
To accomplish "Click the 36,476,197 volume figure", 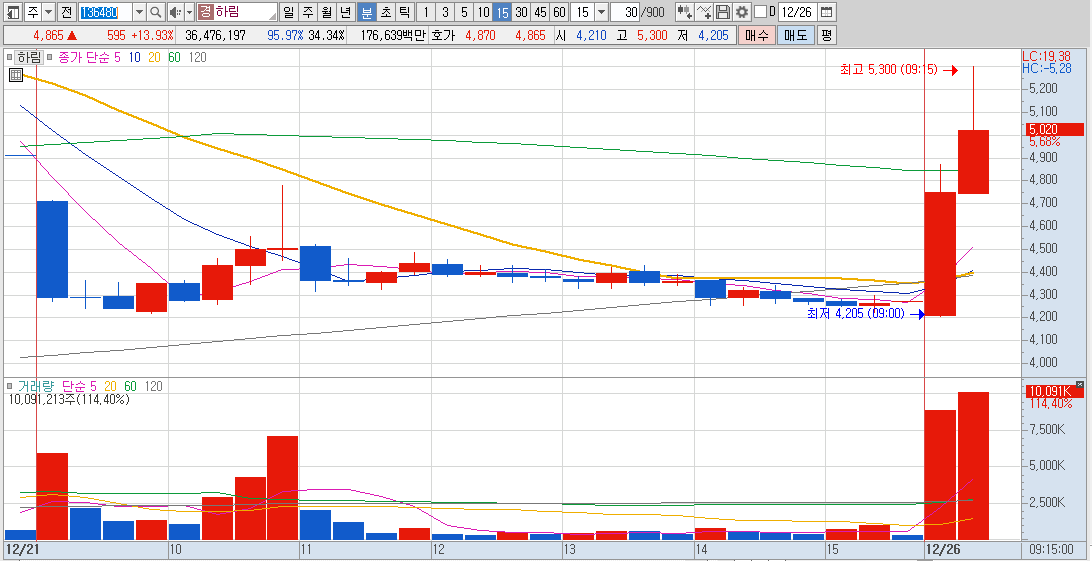I will click(215, 35).
